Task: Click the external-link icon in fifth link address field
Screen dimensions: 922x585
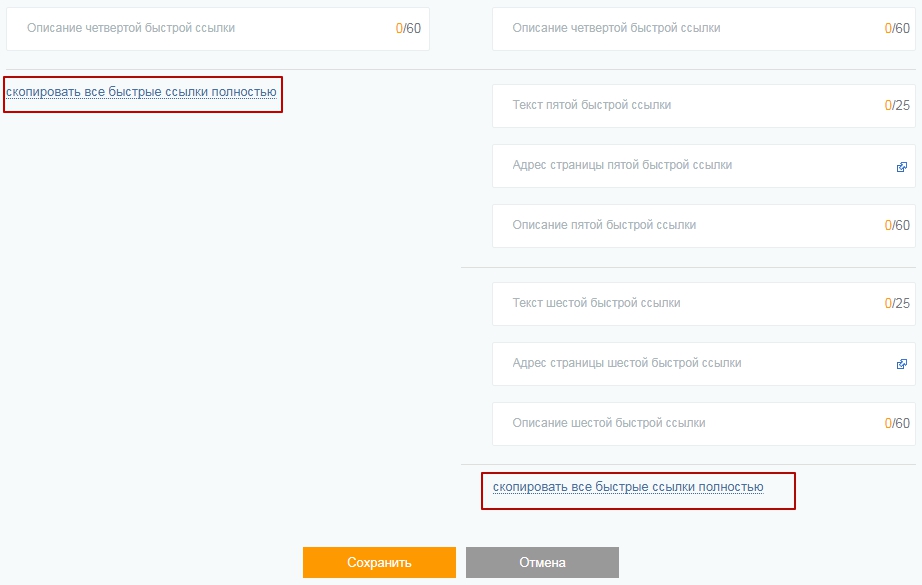Action: pyautogui.click(x=901, y=167)
